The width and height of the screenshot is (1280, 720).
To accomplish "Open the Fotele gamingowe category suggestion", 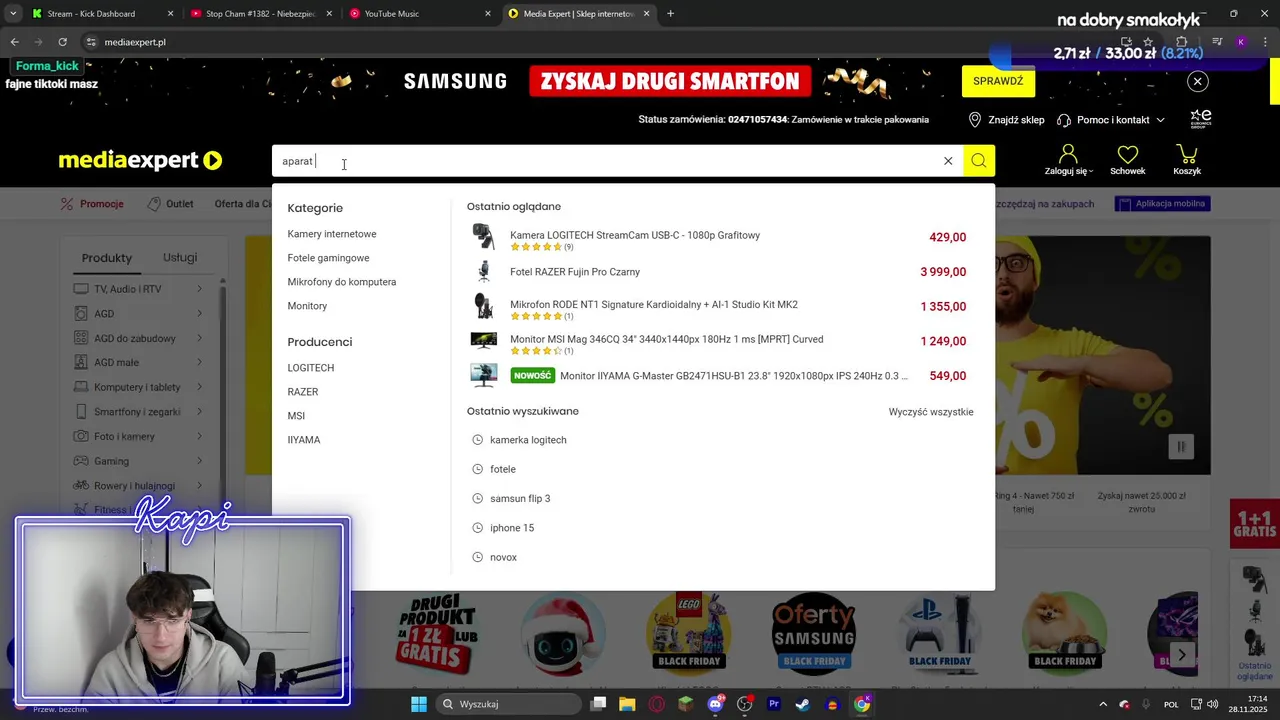I will (328, 258).
